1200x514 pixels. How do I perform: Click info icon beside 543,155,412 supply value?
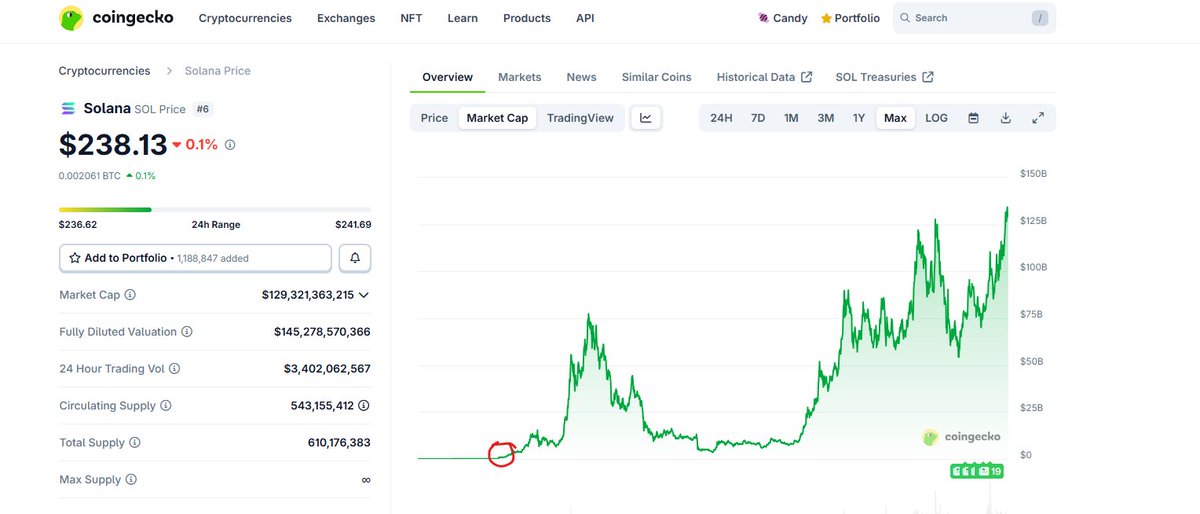pos(364,406)
